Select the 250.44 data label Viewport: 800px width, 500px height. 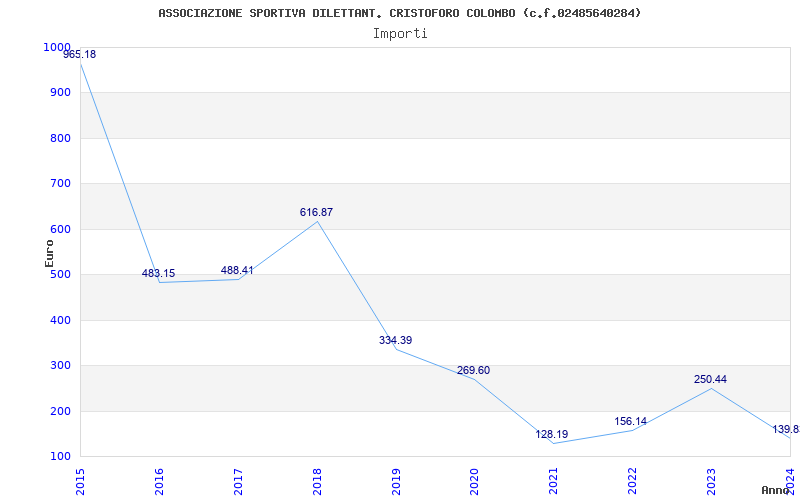click(710, 379)
